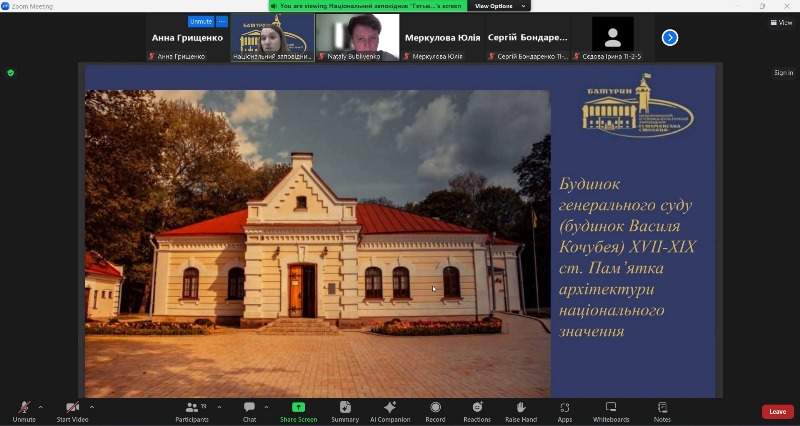The image size is (800, 426).
Task: Click the Sign in button
Action: [x=783, y=73]
